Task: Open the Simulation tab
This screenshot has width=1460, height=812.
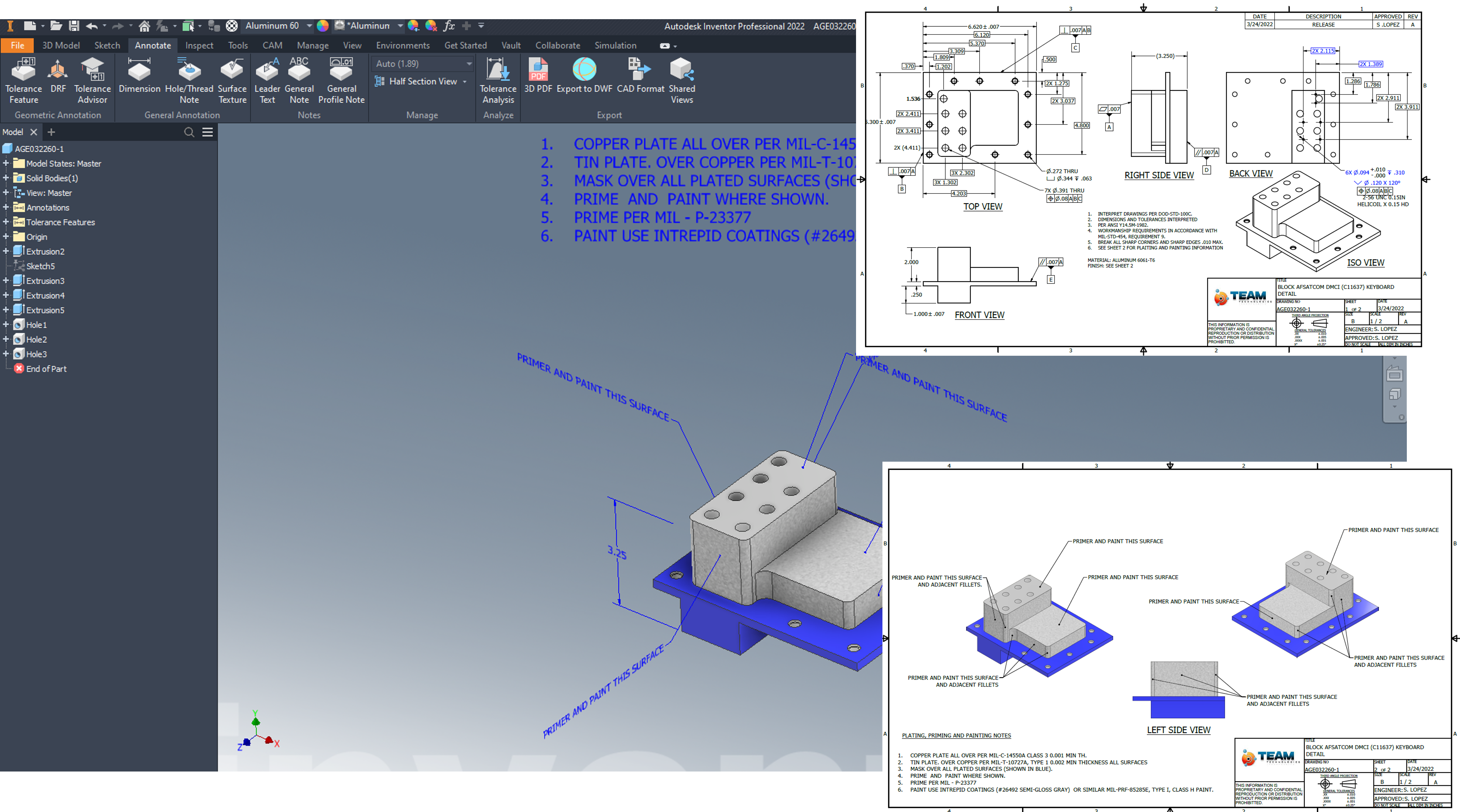Action: (x=616, y=45)
